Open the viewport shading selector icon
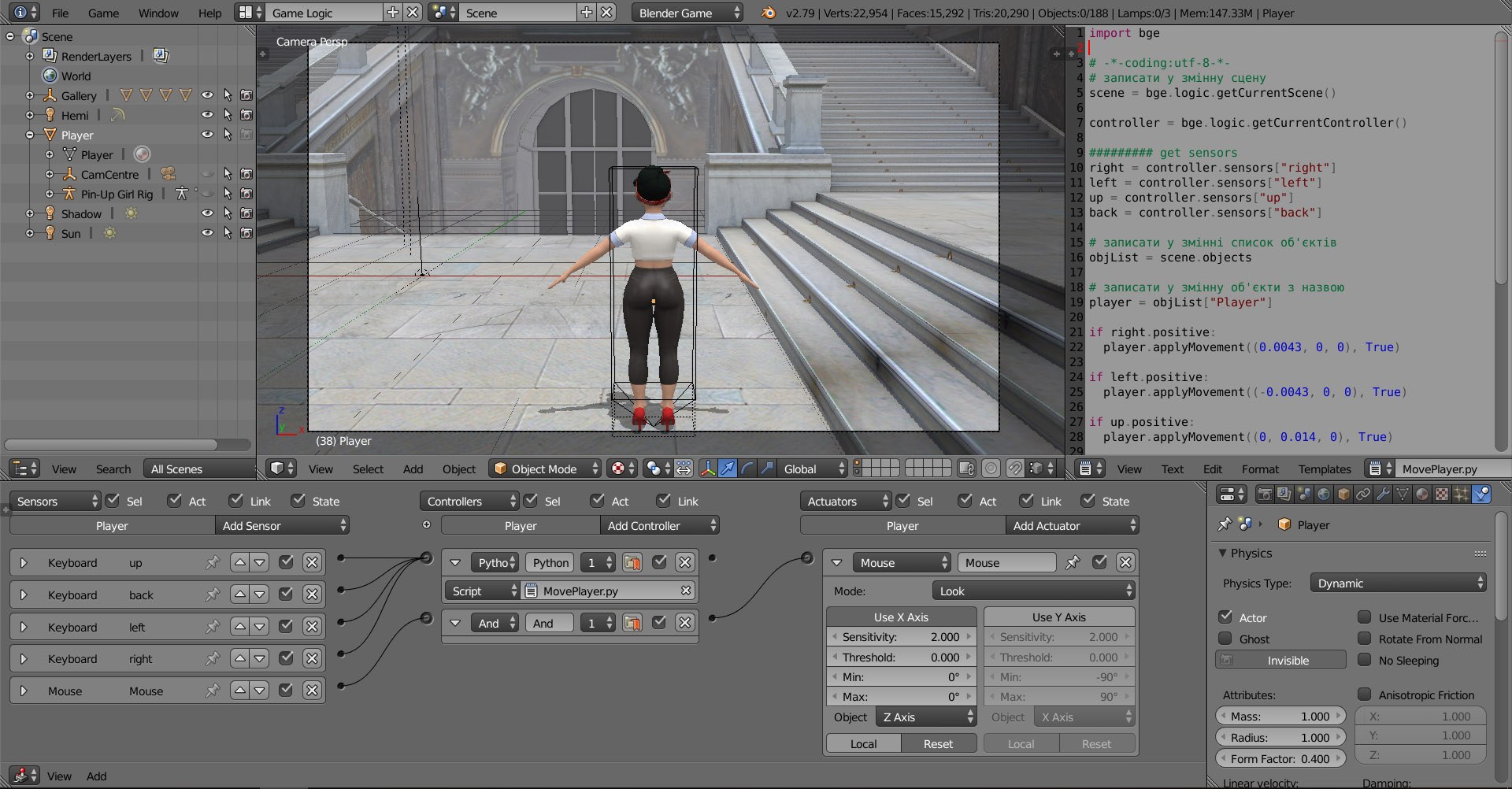Viewport: 1512px width, 789px height. [621, 469]
